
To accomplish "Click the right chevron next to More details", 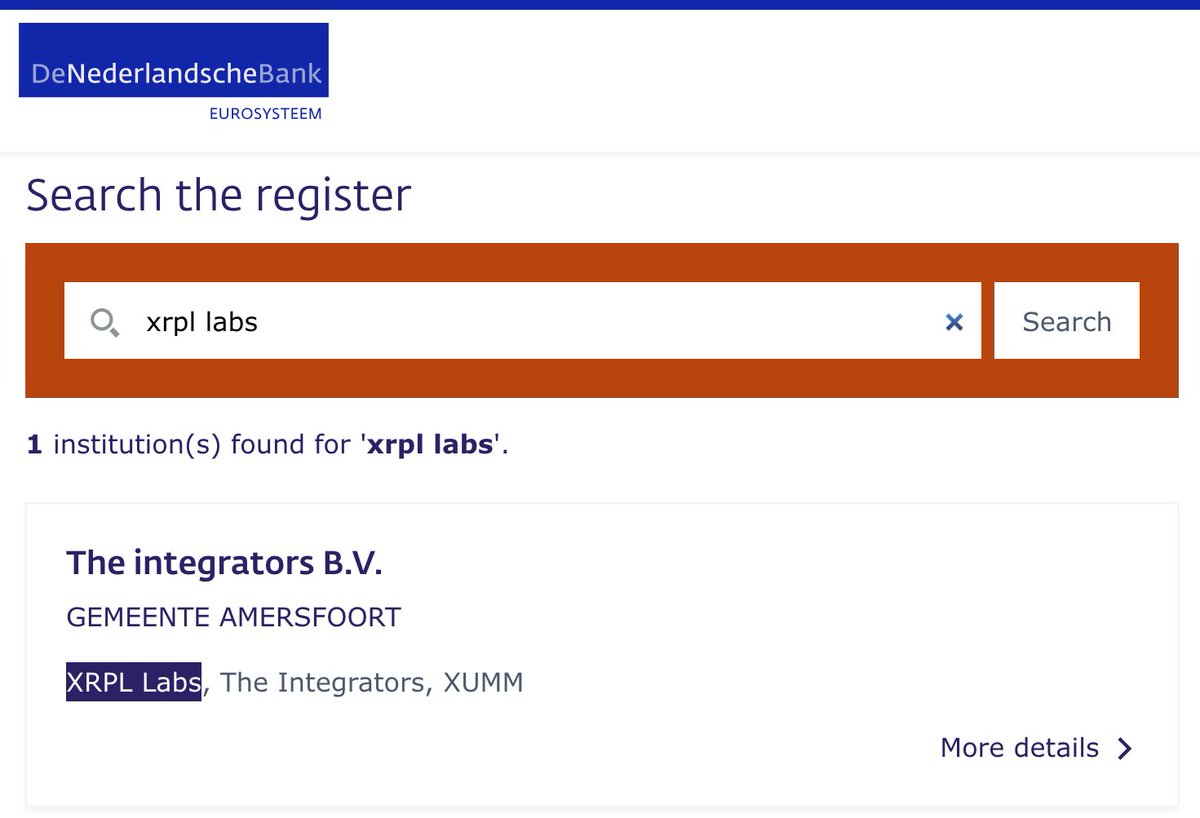I will [1125, 749].
